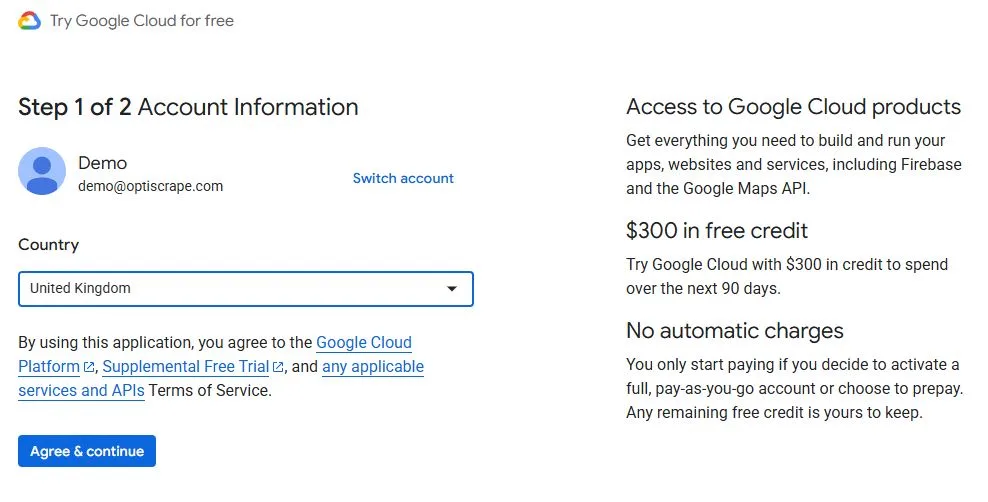Click the Demo profile avatar icon

click(x=42, y=171)
